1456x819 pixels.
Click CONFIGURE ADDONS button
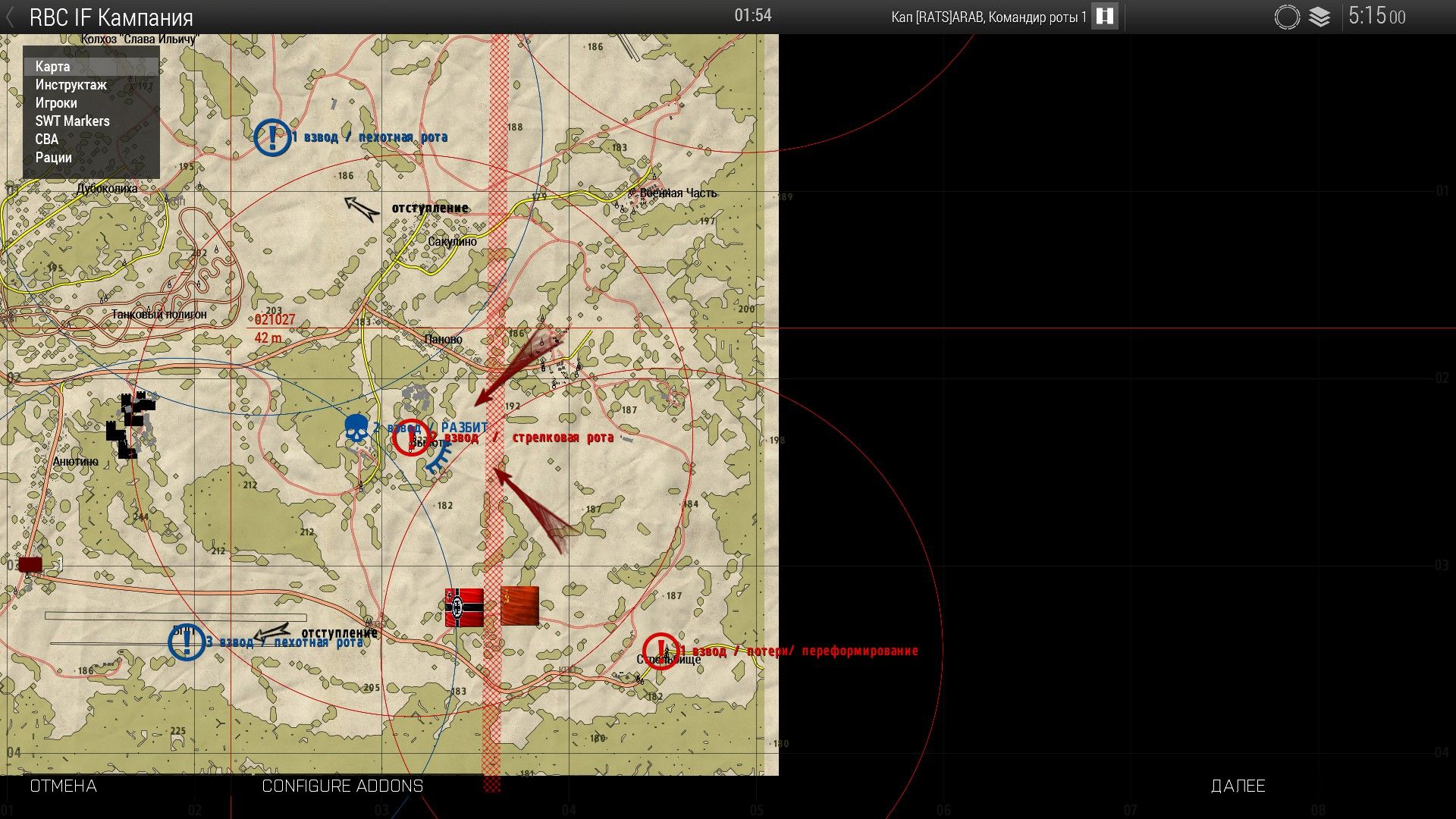(343, 786)
